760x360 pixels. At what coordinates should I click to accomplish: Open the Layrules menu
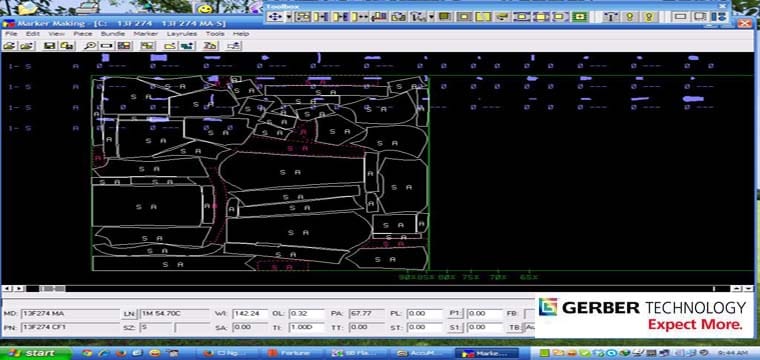pyautogui.click(x=182, y=34)
